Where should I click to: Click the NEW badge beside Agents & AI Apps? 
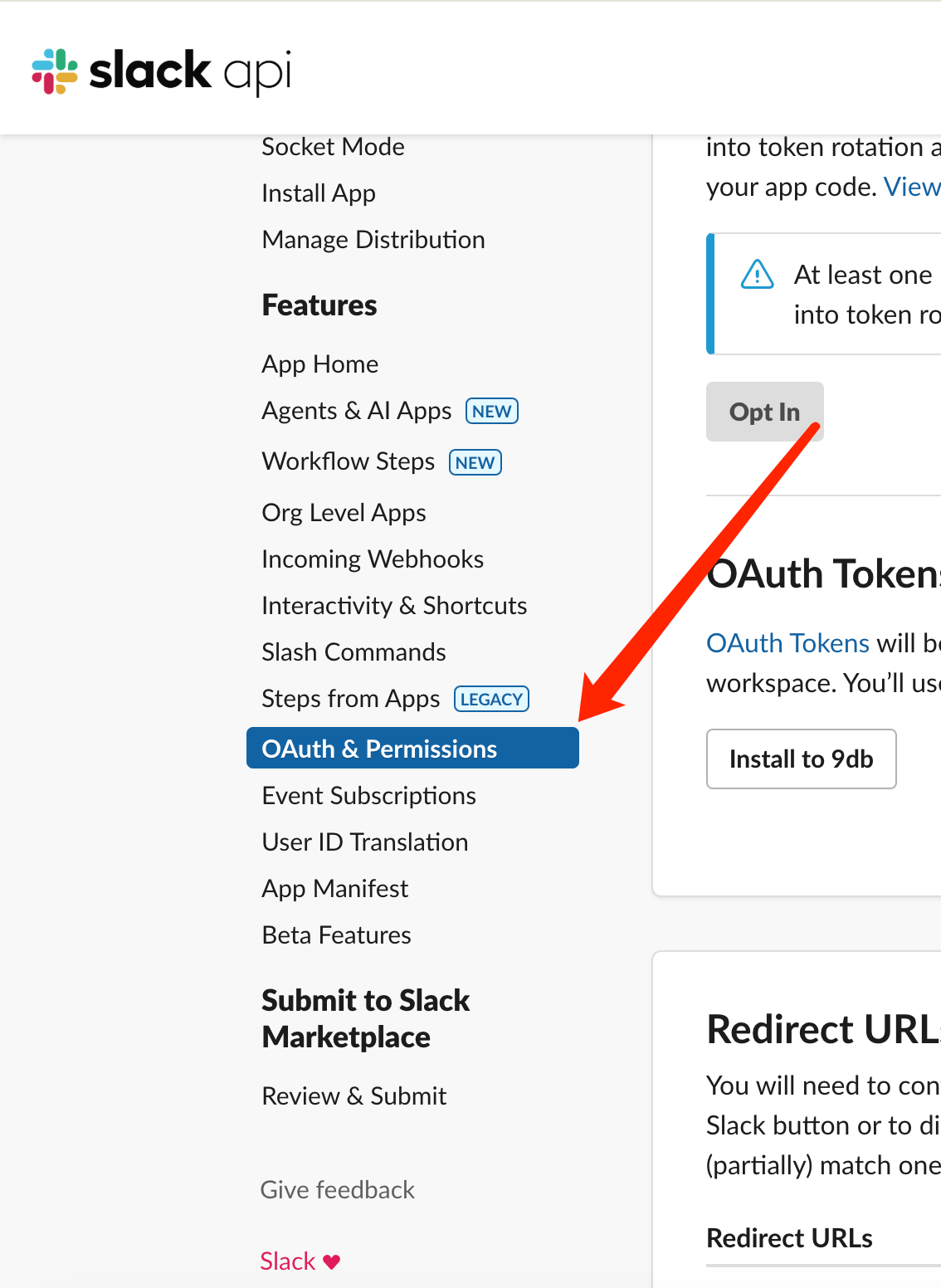tap(490, 411)
